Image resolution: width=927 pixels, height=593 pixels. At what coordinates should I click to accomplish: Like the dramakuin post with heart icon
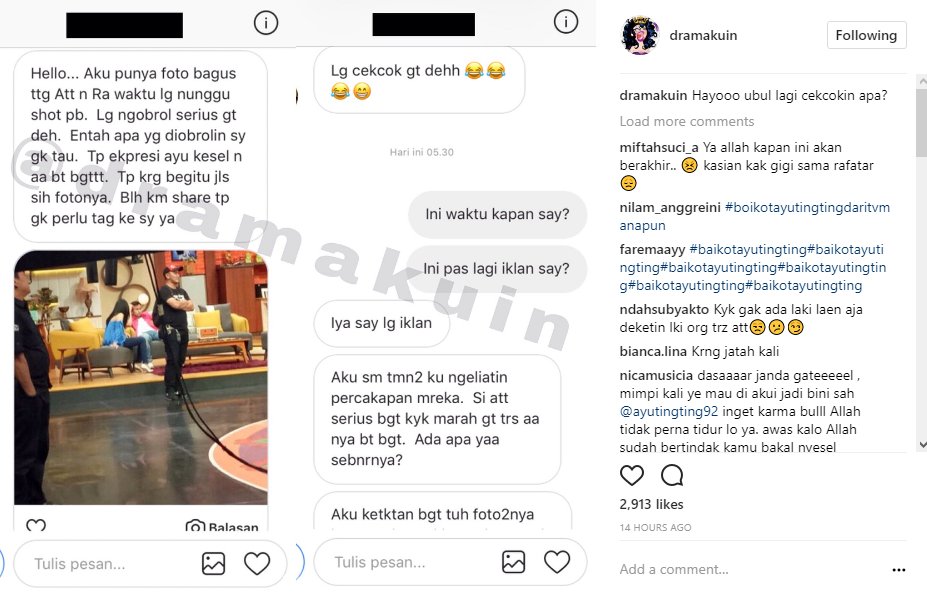[x=631, y=475]
